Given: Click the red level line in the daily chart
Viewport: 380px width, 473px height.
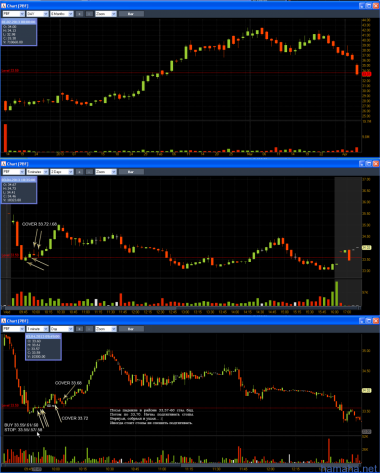Looking at the screenshot, I should coord(182,72).
